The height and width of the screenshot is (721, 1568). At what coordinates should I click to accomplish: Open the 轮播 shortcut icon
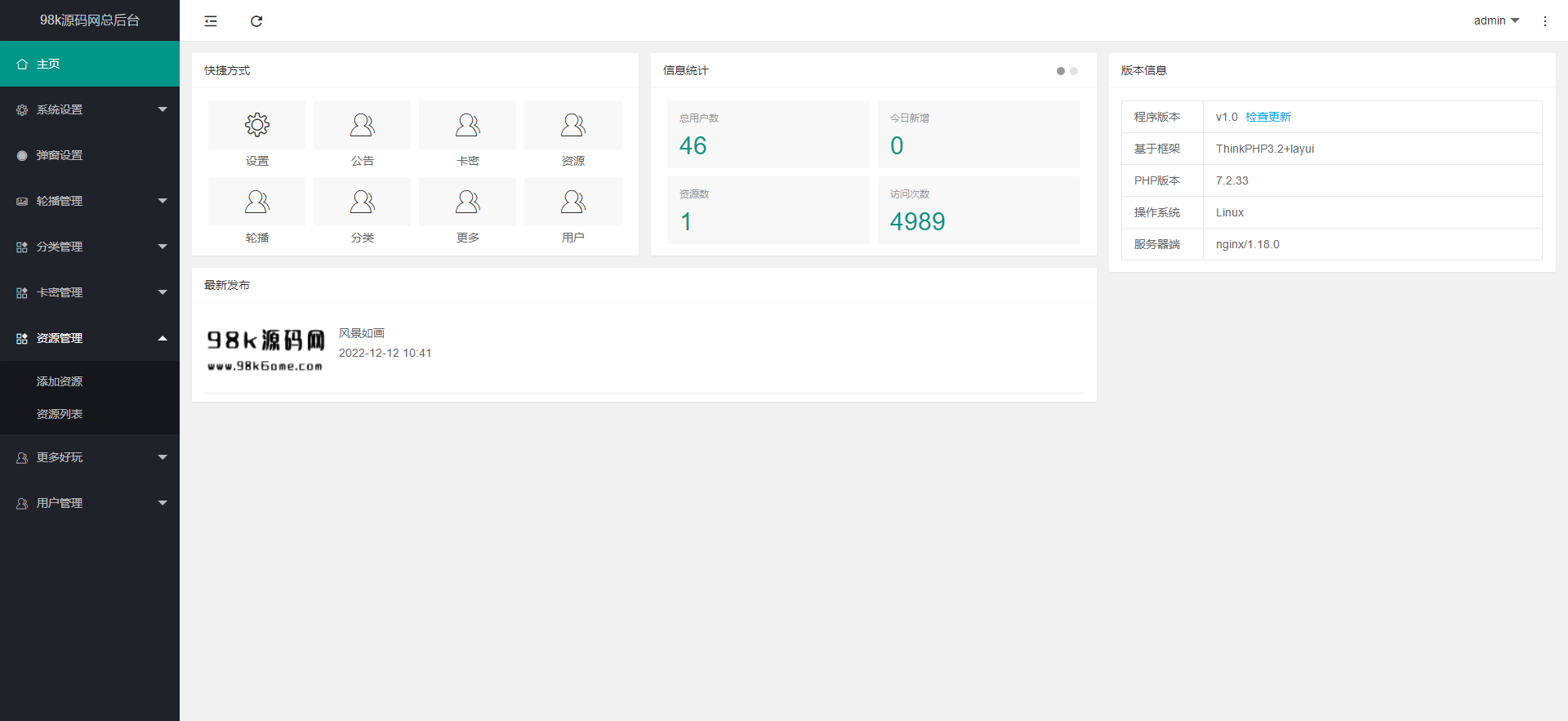[x=257, y=202]
